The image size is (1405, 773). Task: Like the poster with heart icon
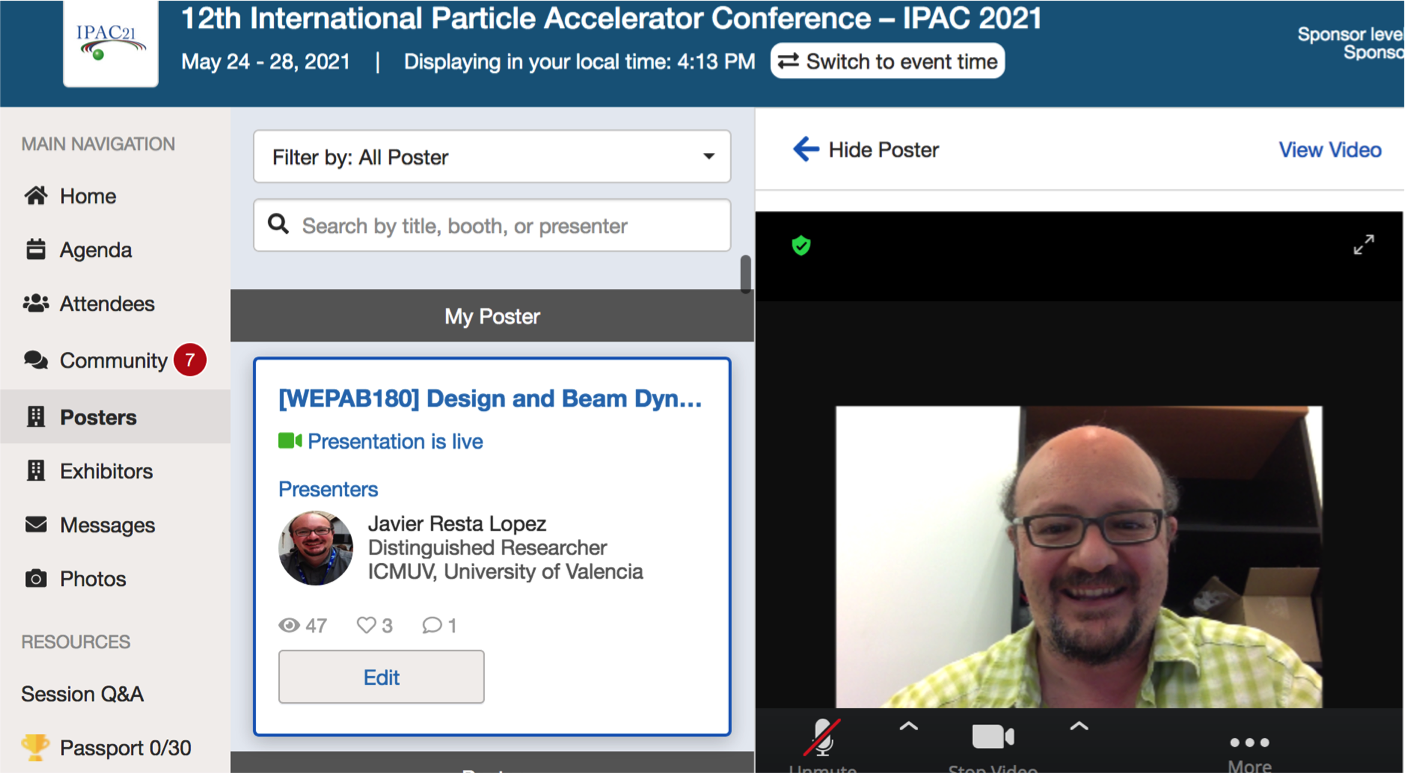[x=366, y=626]
